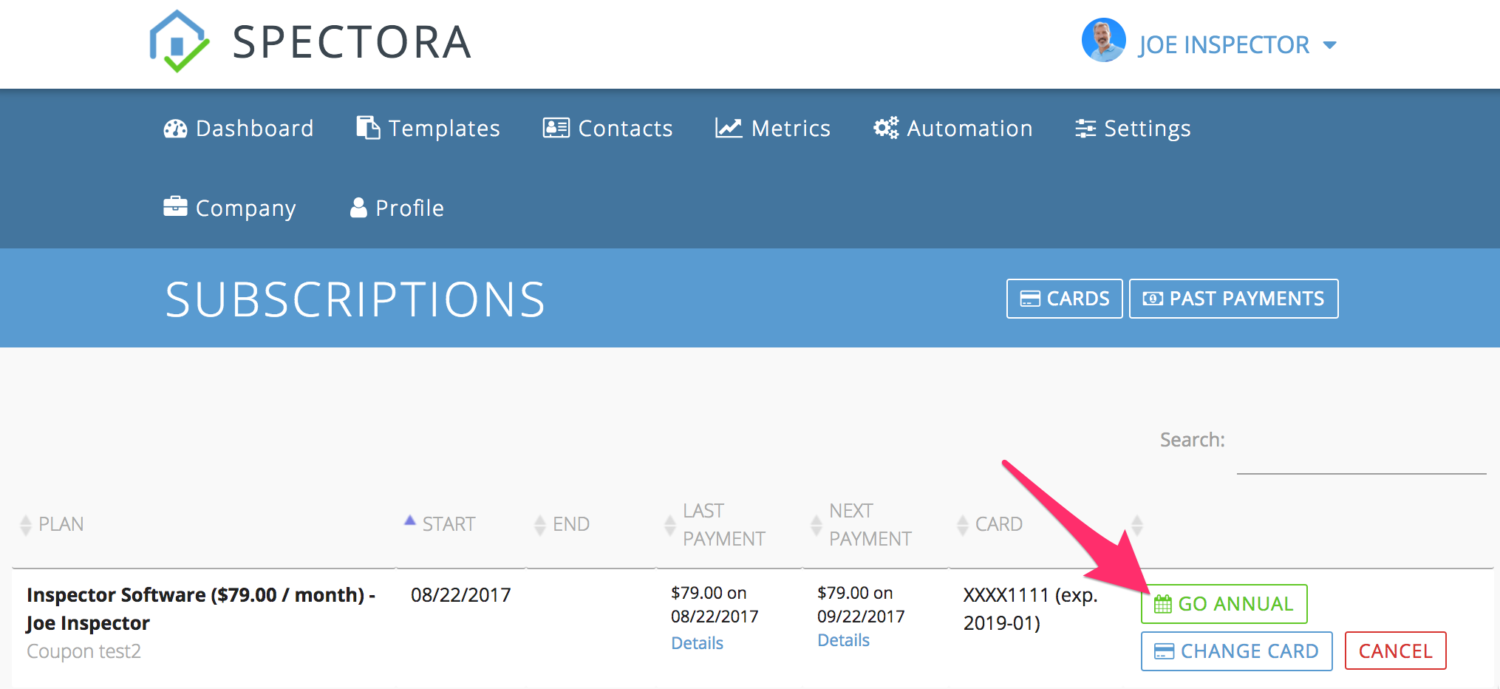Sort table by PLAN column arrows
Screen dimensions: 1500x689
tap(26, 524)
